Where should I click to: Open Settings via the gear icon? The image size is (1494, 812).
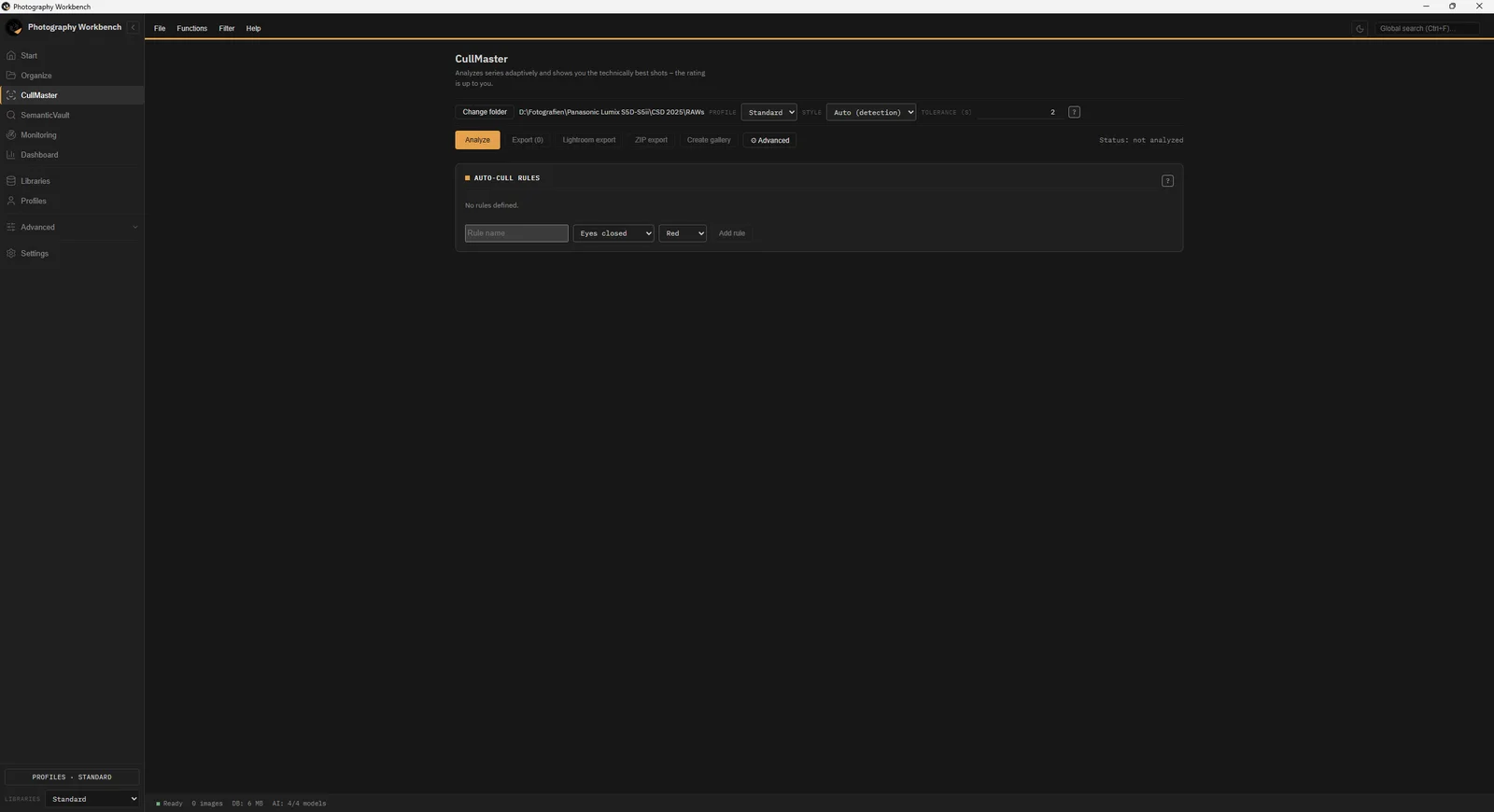[11, 254]
